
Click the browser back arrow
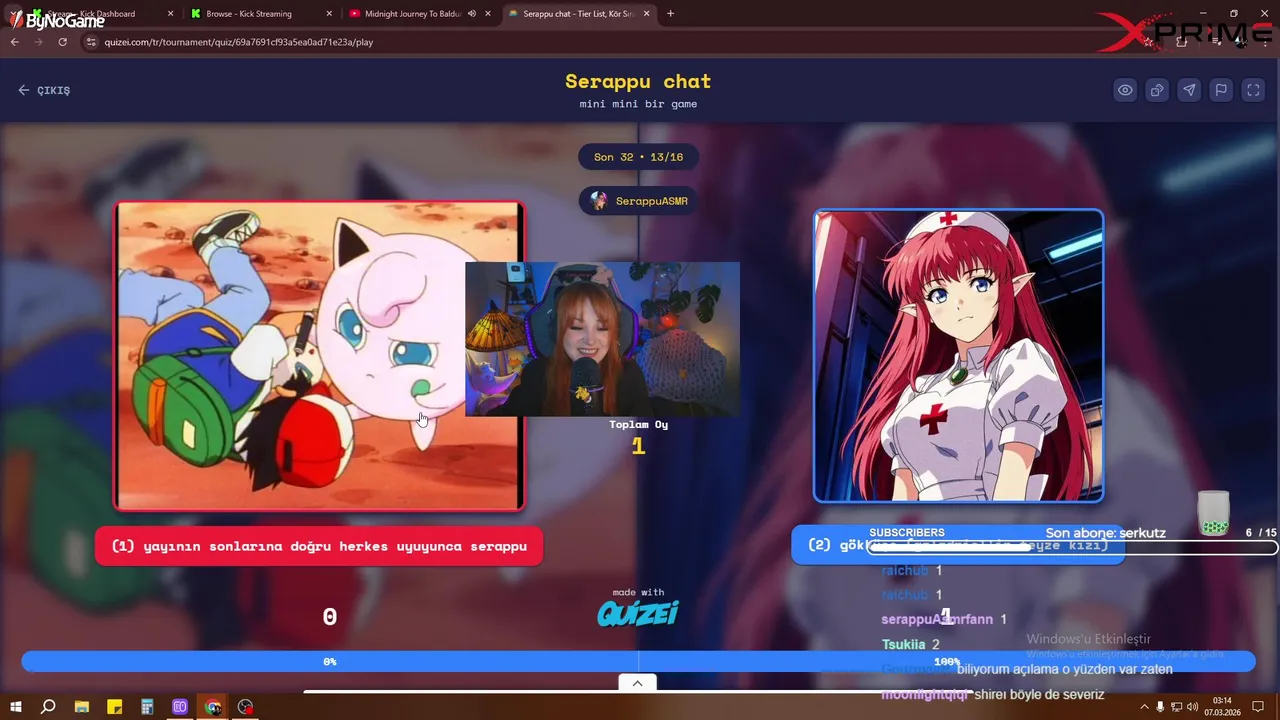click(x=14, y=42)
